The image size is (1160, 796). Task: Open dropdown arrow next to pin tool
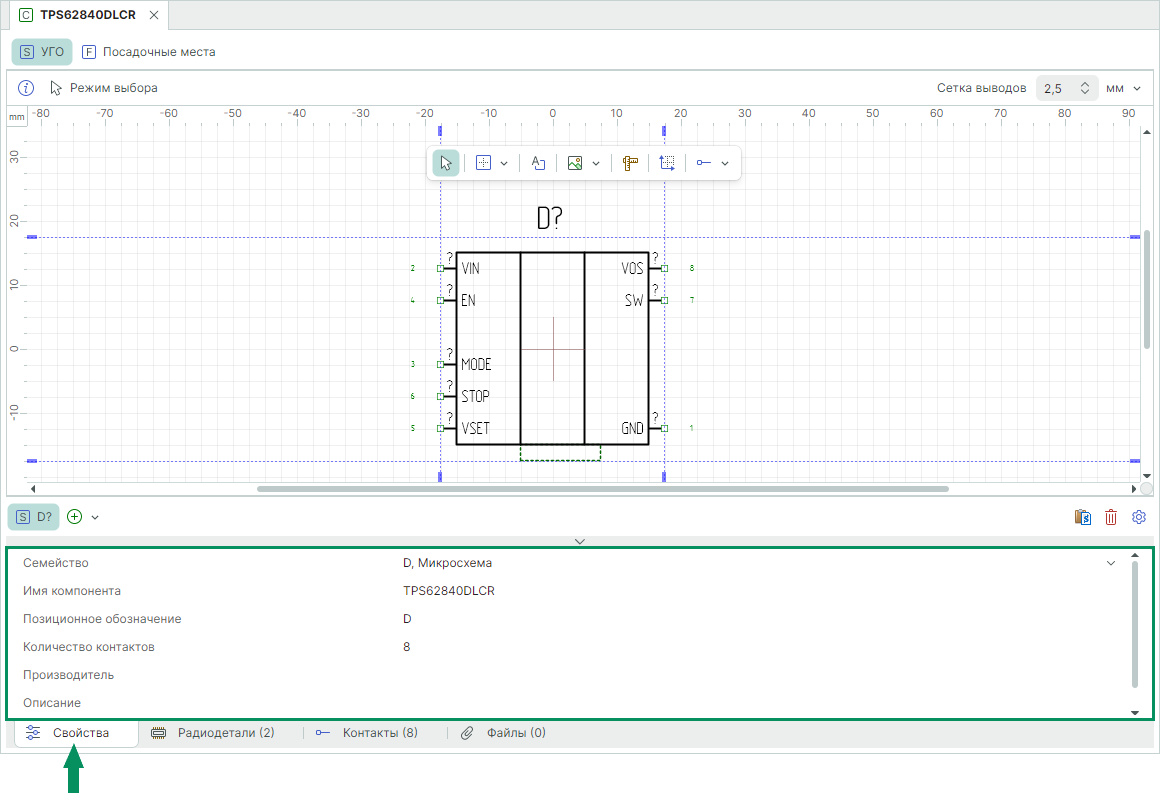[725, 163]
